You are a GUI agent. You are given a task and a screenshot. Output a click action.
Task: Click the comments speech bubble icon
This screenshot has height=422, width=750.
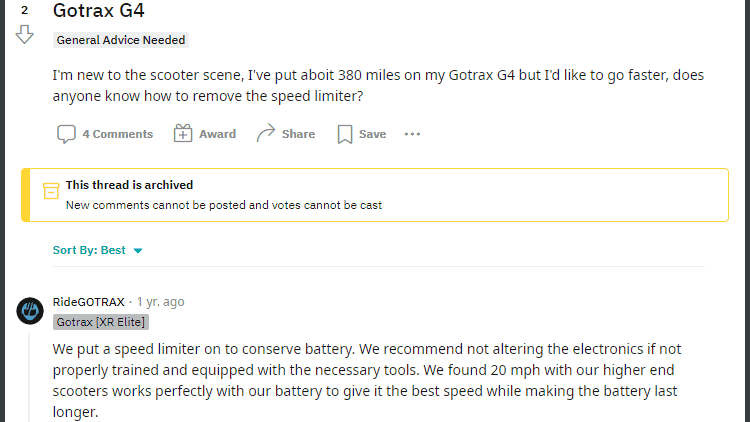click(x=66, y=134)
